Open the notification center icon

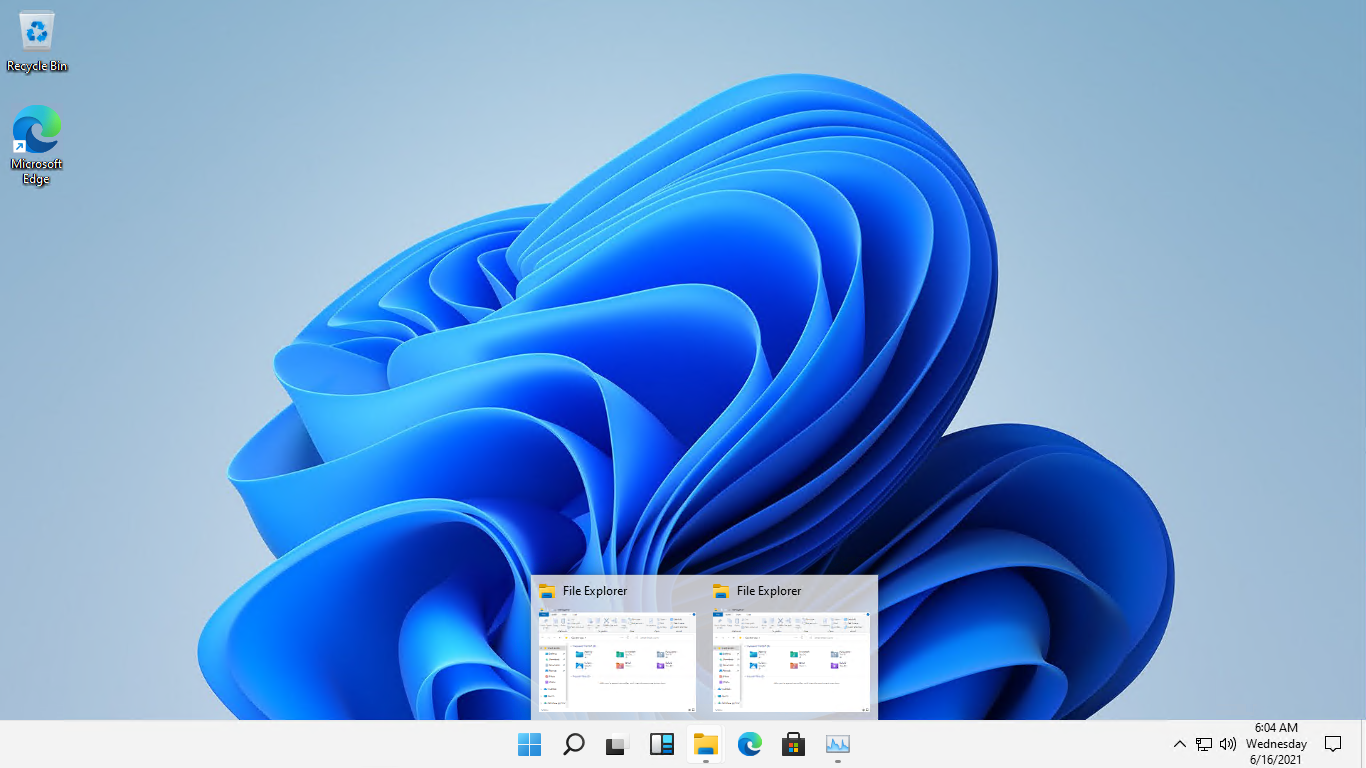(x=1333, y=744)
